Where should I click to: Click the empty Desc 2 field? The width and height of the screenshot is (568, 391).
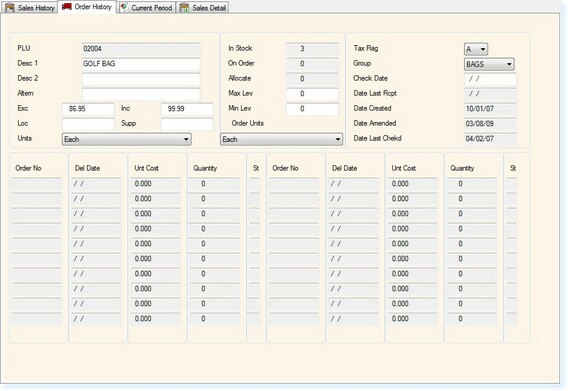[x=141, y=79]
